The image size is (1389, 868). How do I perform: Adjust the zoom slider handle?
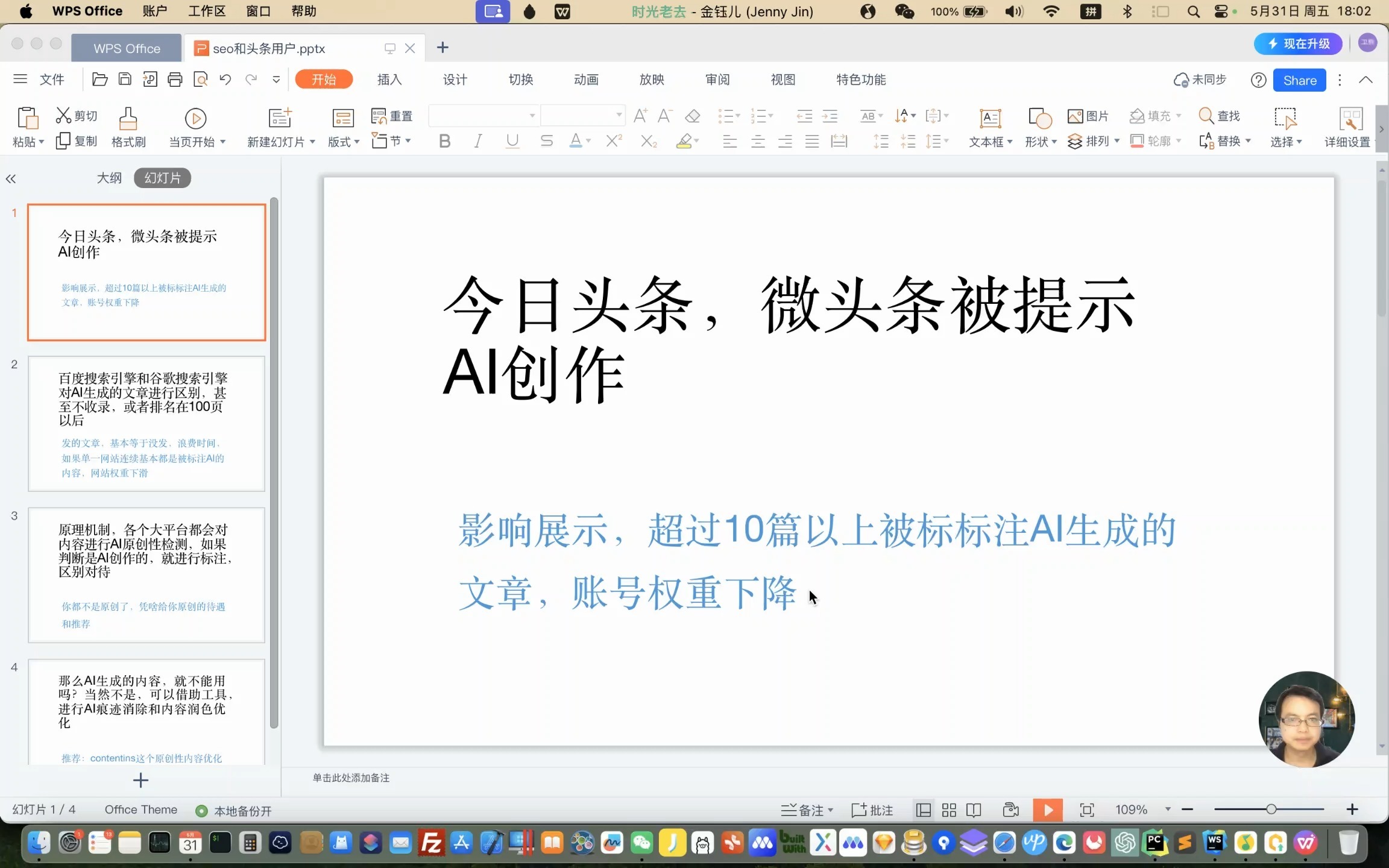pos(1271,809)
